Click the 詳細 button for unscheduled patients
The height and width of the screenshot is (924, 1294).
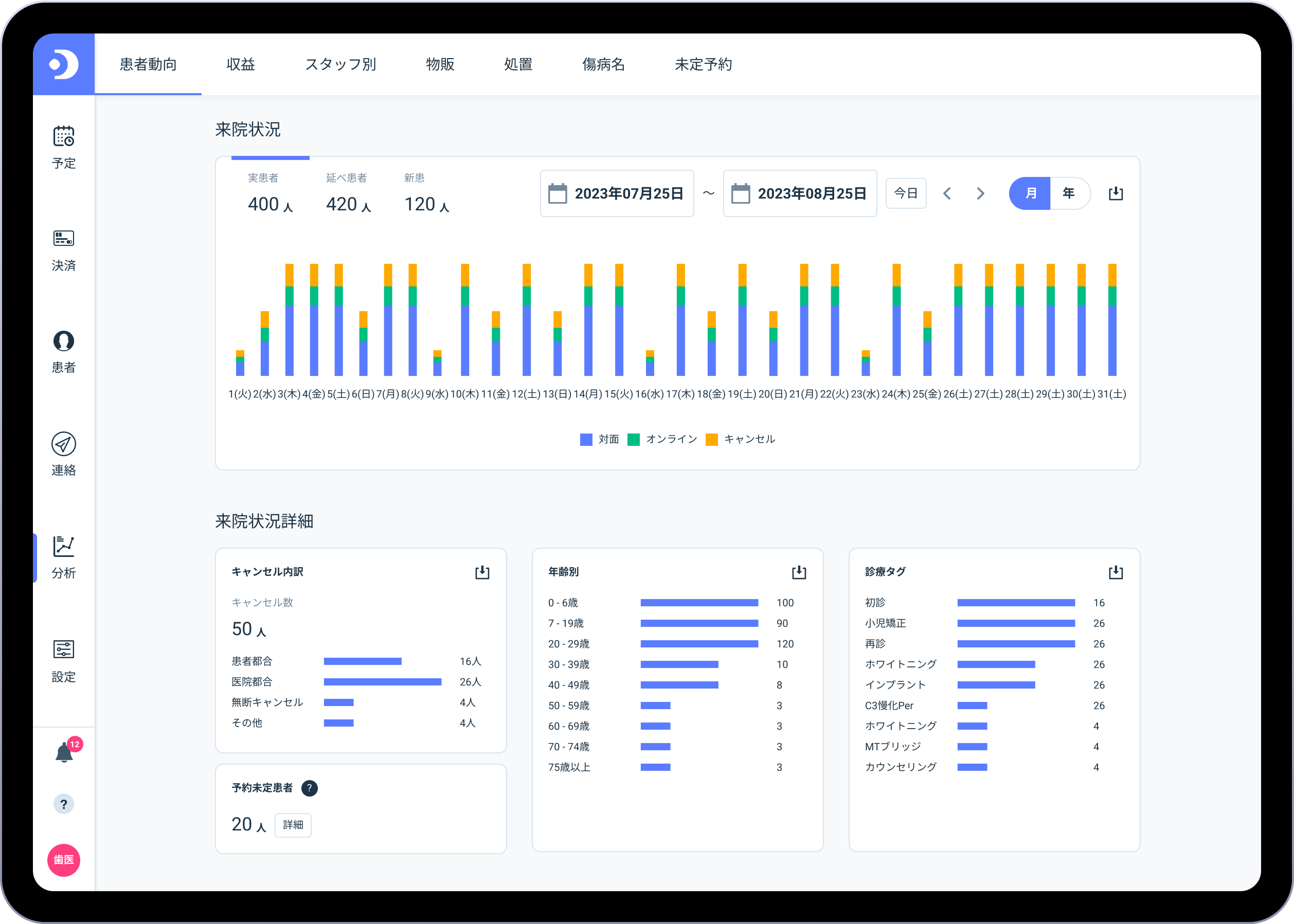click(x=293, y=824)
